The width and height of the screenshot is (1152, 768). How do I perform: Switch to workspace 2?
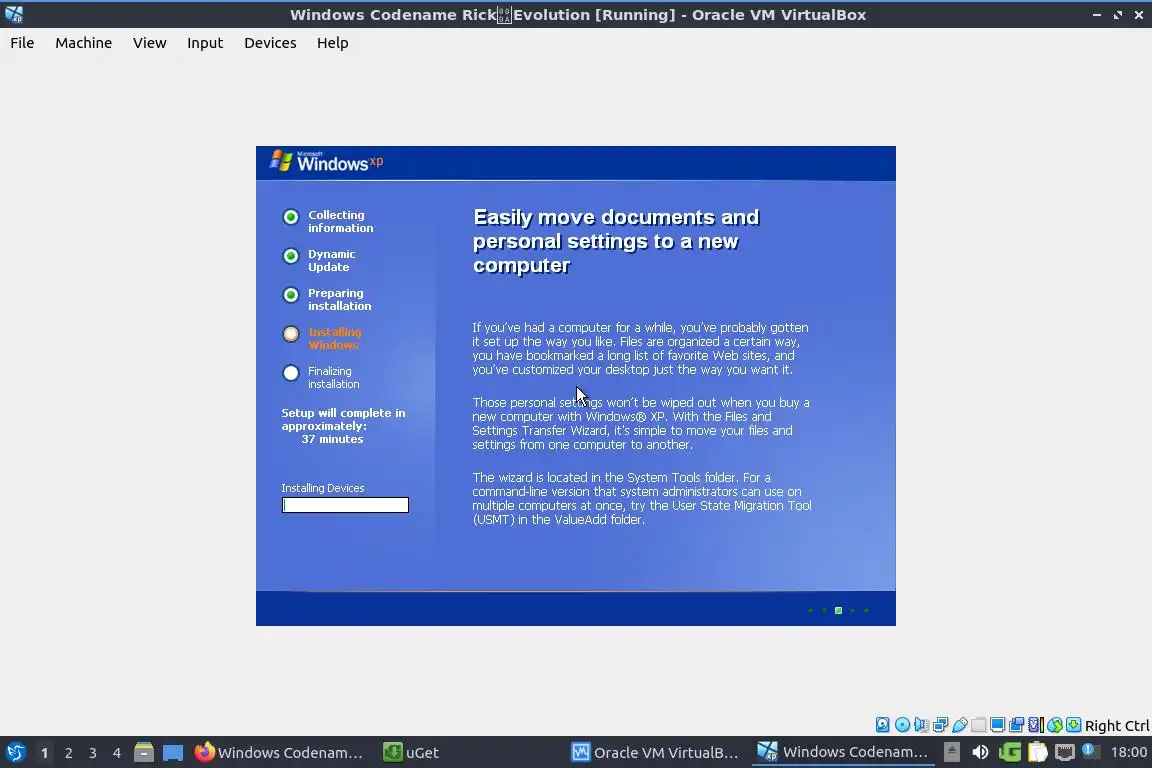pos(68,753)
